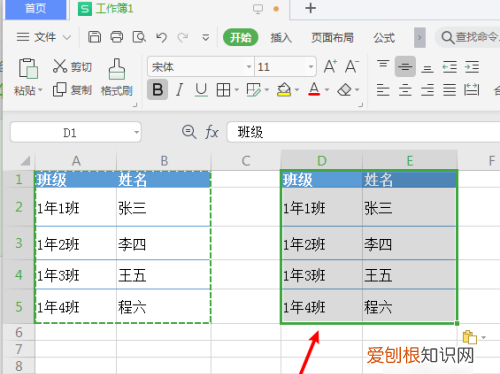
Task: Switch to the 插入 ribbon tab
Action: click(281, 38)
